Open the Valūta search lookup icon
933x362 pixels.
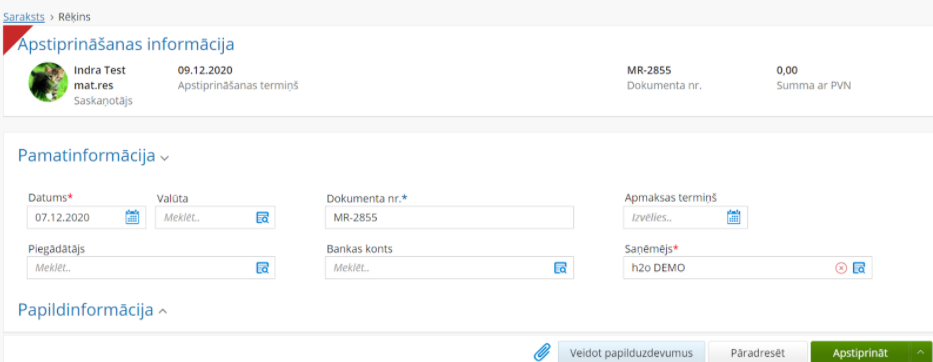tap(262, 217)
